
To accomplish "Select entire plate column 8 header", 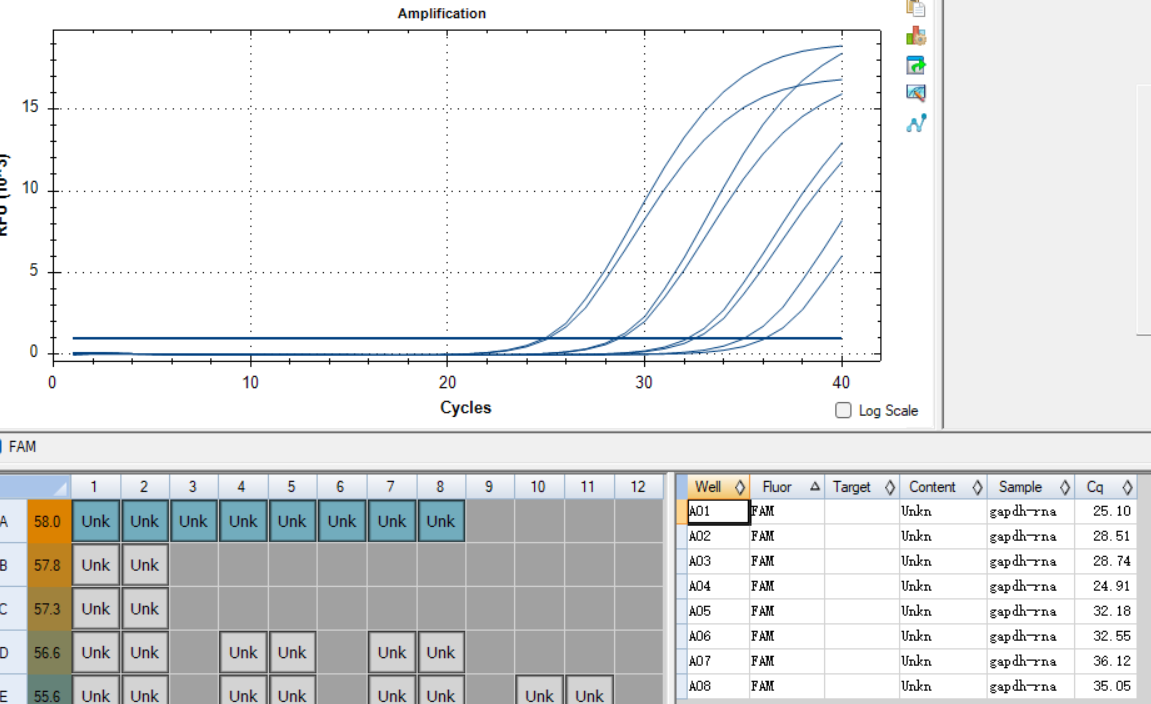I will 441,487.
